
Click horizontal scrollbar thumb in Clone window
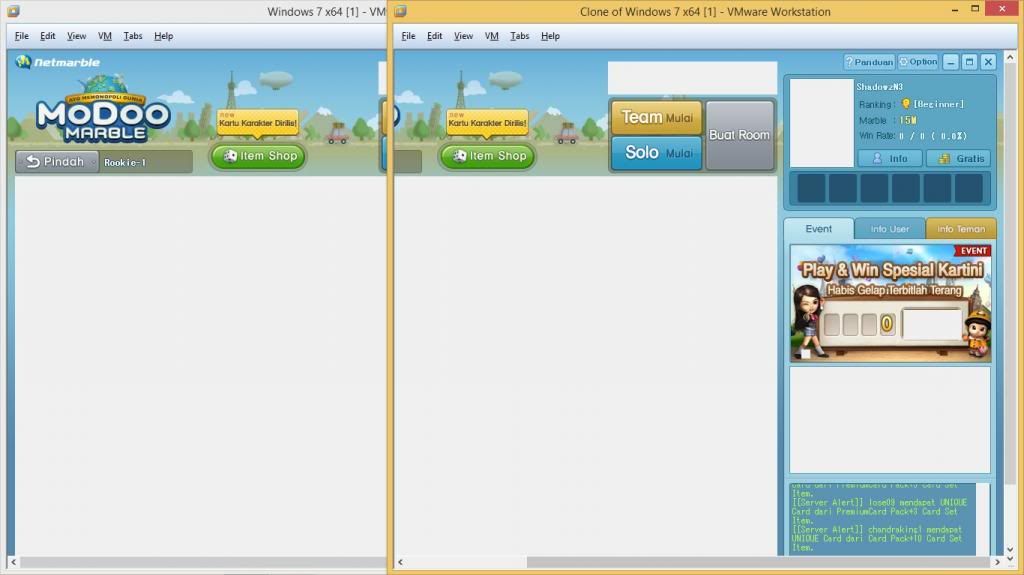[758, 562]
